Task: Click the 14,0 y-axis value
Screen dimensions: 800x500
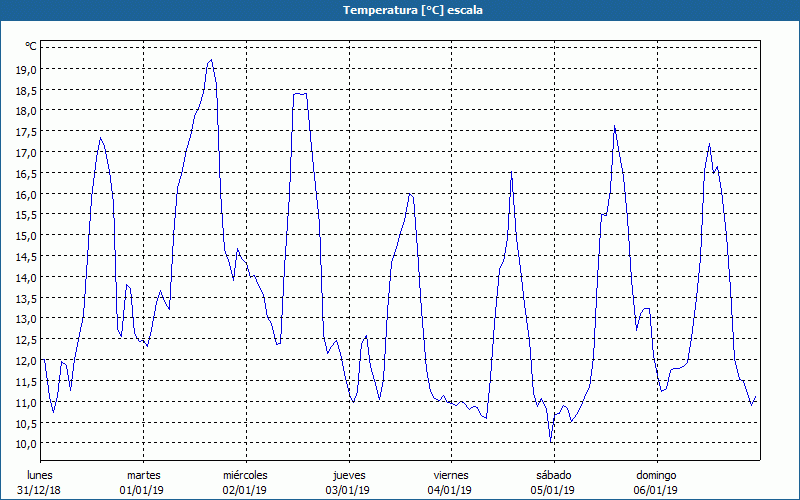Action: tap(26, 278)
